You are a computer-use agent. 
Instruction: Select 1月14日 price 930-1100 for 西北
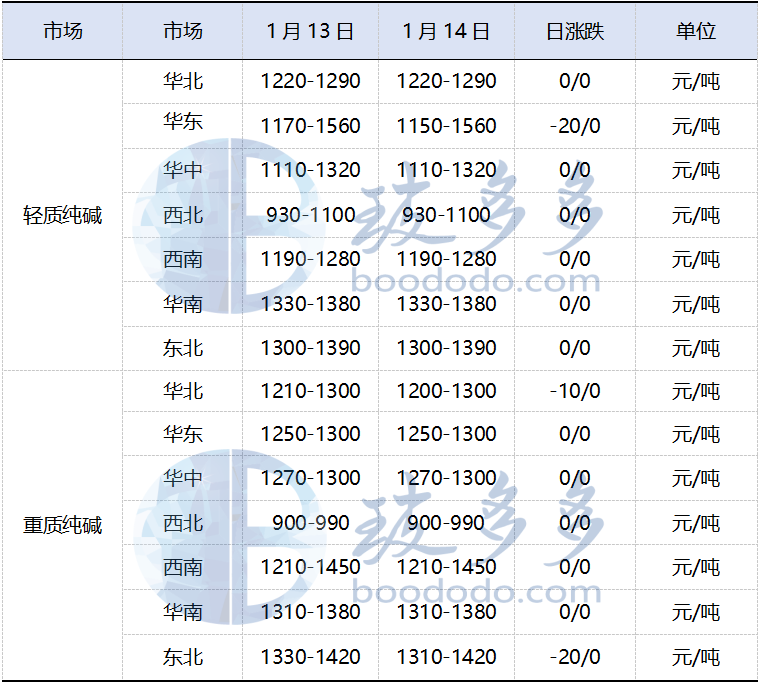tap(446, 215)
